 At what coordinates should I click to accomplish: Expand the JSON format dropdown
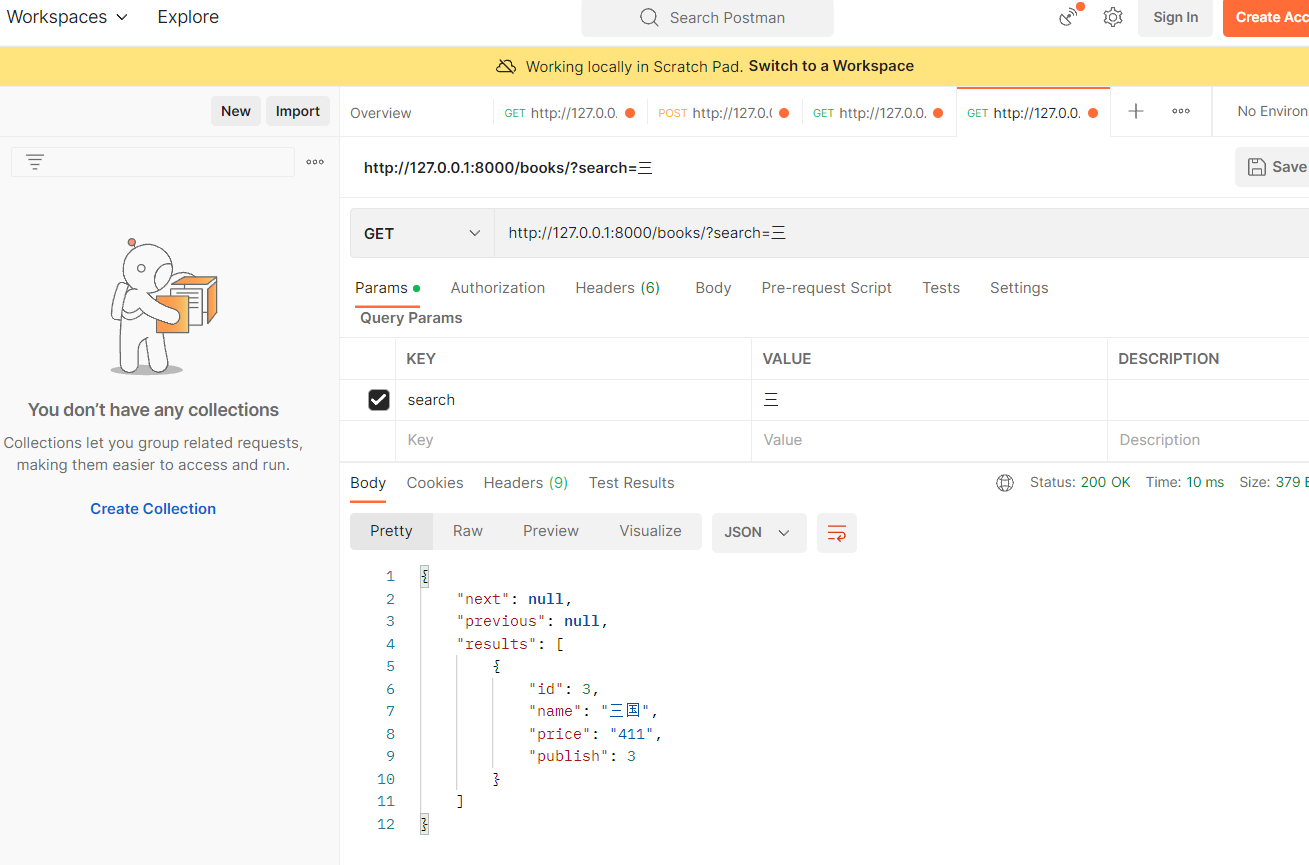(x=758, y=533)
